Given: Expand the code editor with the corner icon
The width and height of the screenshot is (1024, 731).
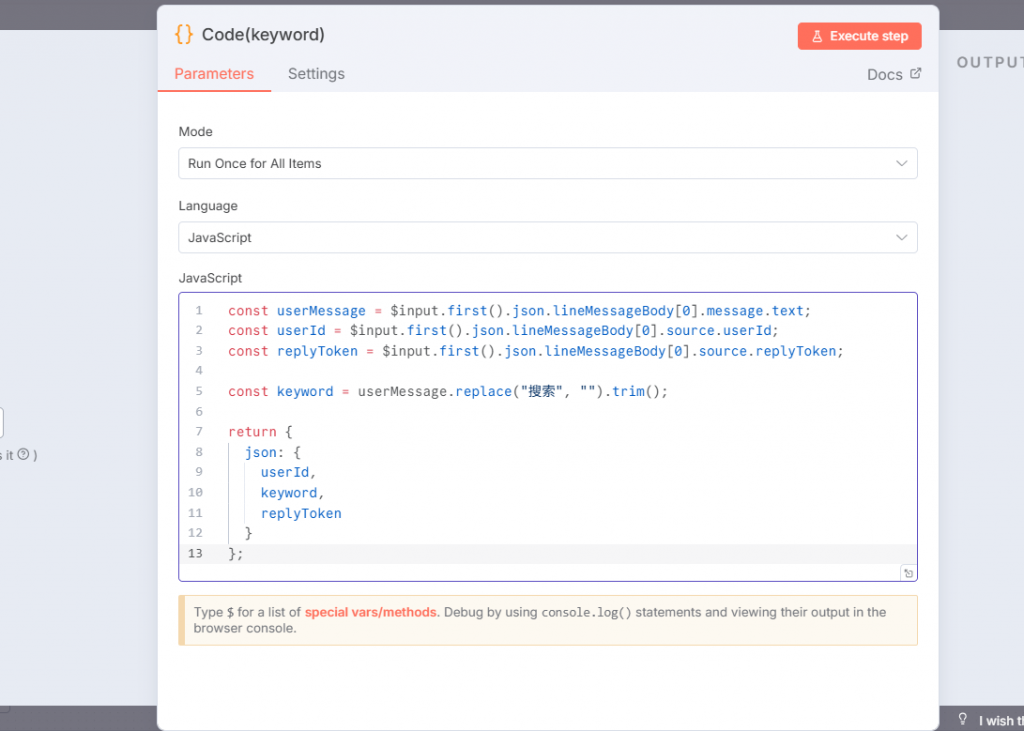Looking at the screenshot, I should [x=907, y=573].
